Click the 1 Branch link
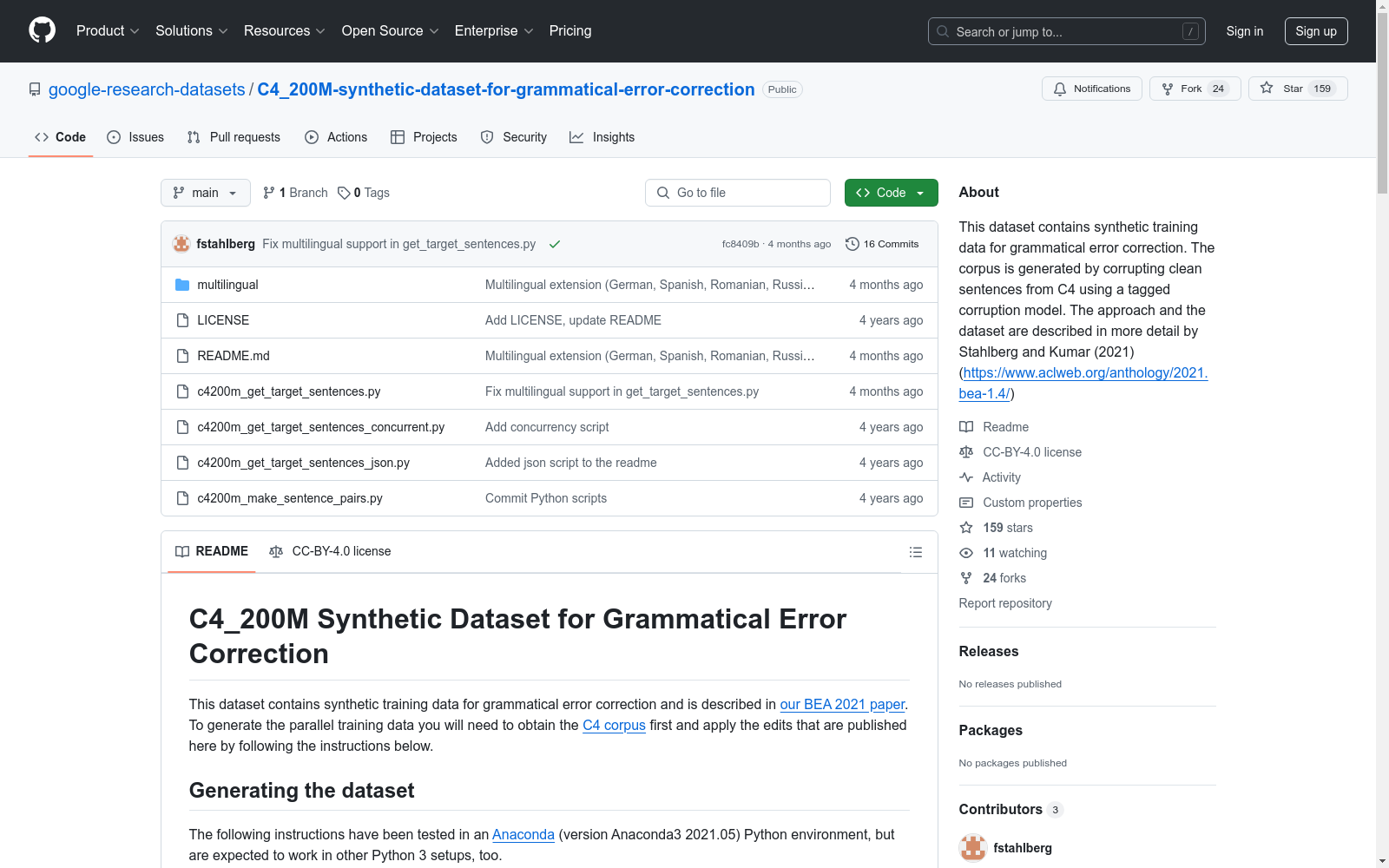Image resolution: width=1389 pixels, height=868 pixels. coord(295,193)
